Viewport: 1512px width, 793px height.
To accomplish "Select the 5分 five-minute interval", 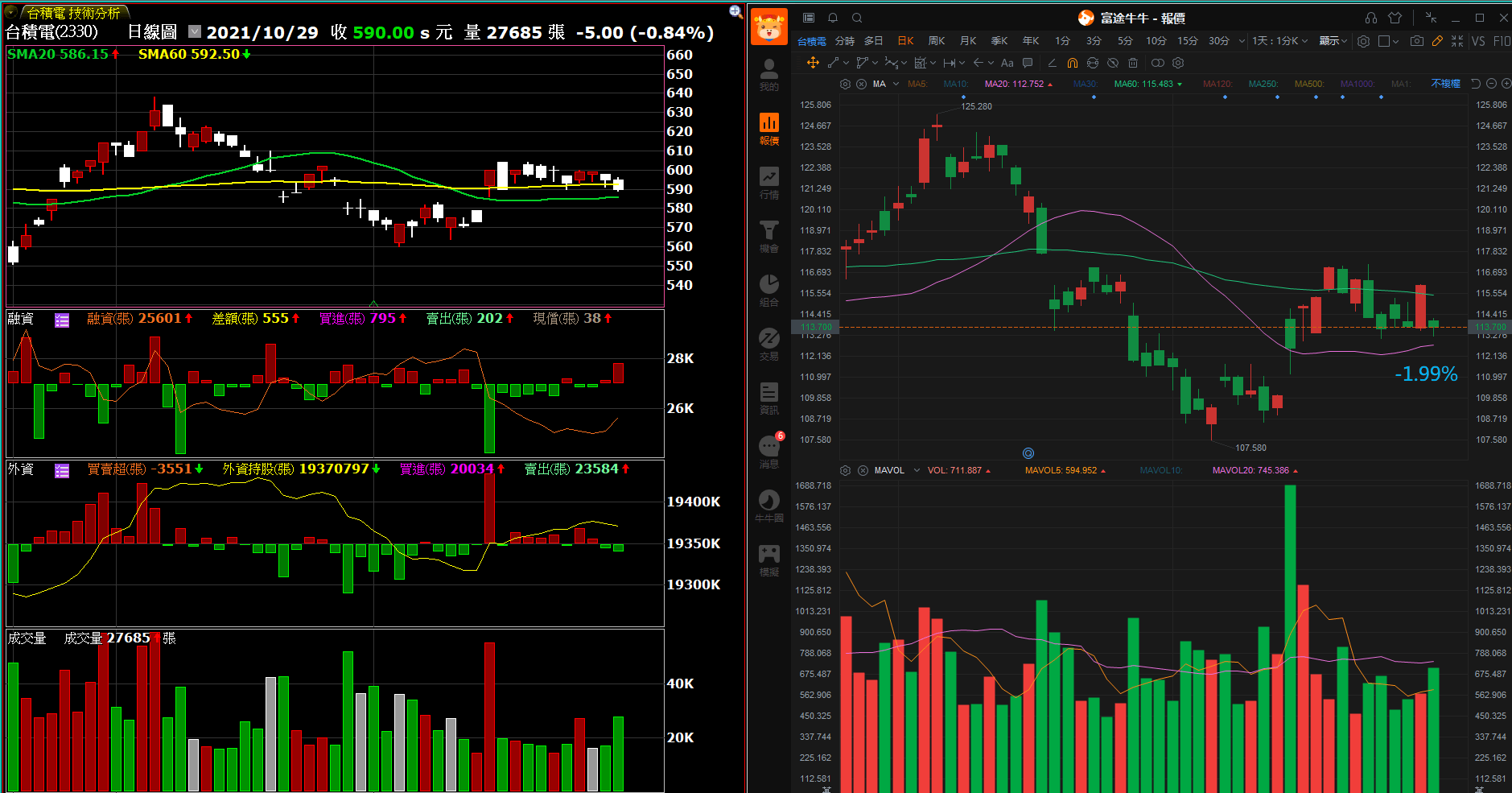I will coord(1125,41).
